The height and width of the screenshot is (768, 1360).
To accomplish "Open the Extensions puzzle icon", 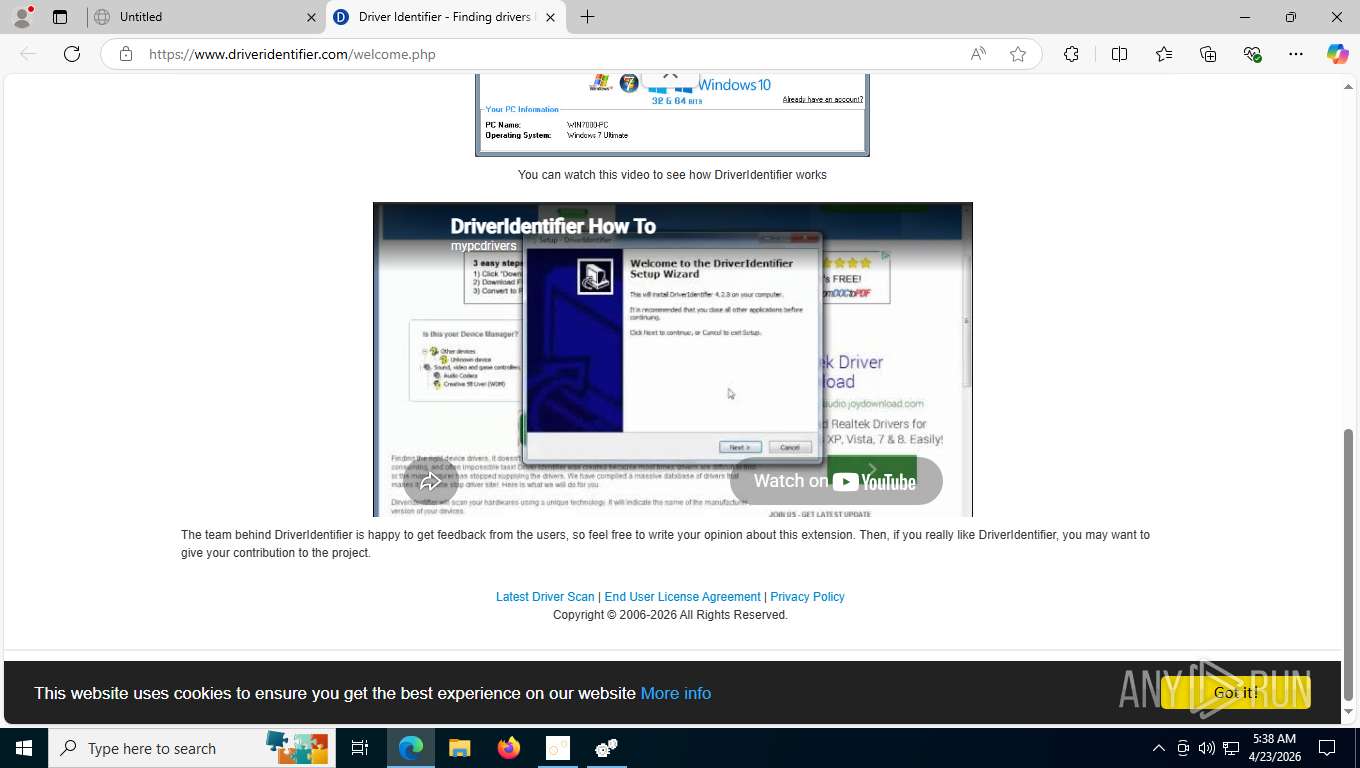I will point(1071,54).
